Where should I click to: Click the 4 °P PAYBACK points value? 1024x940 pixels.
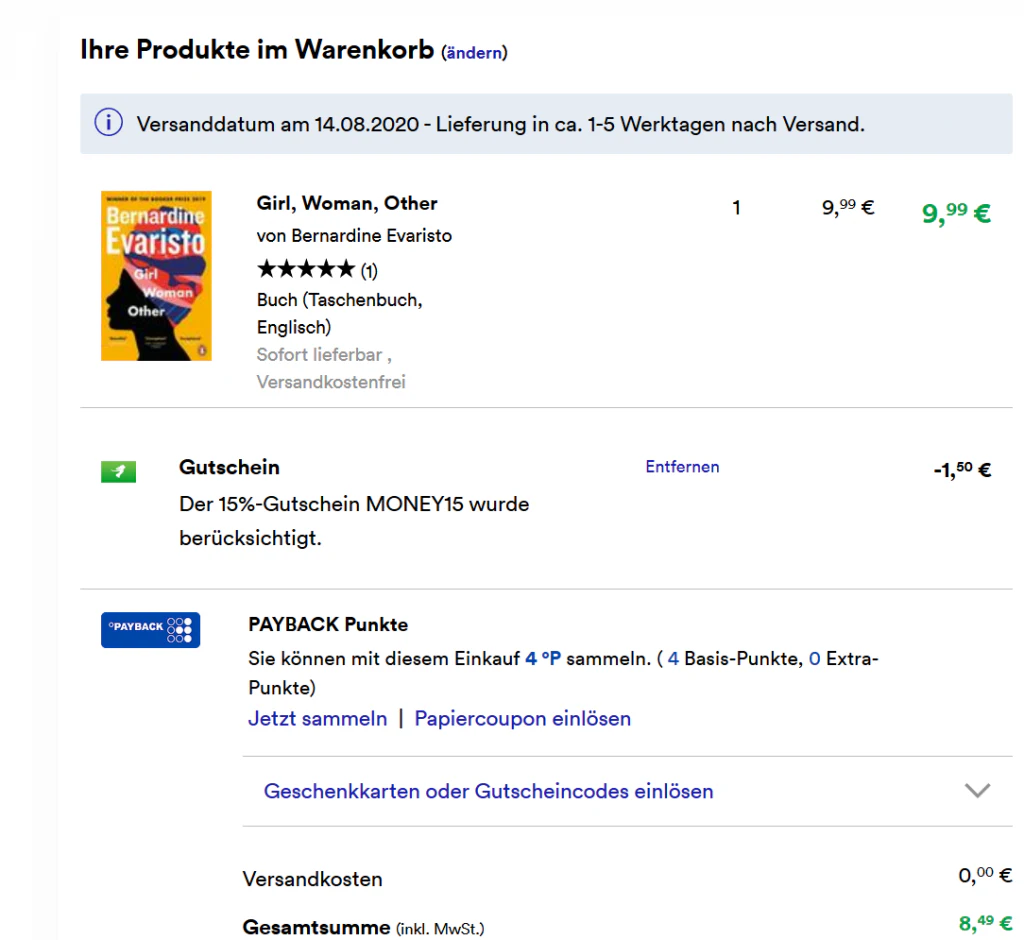tap(543, 658)
